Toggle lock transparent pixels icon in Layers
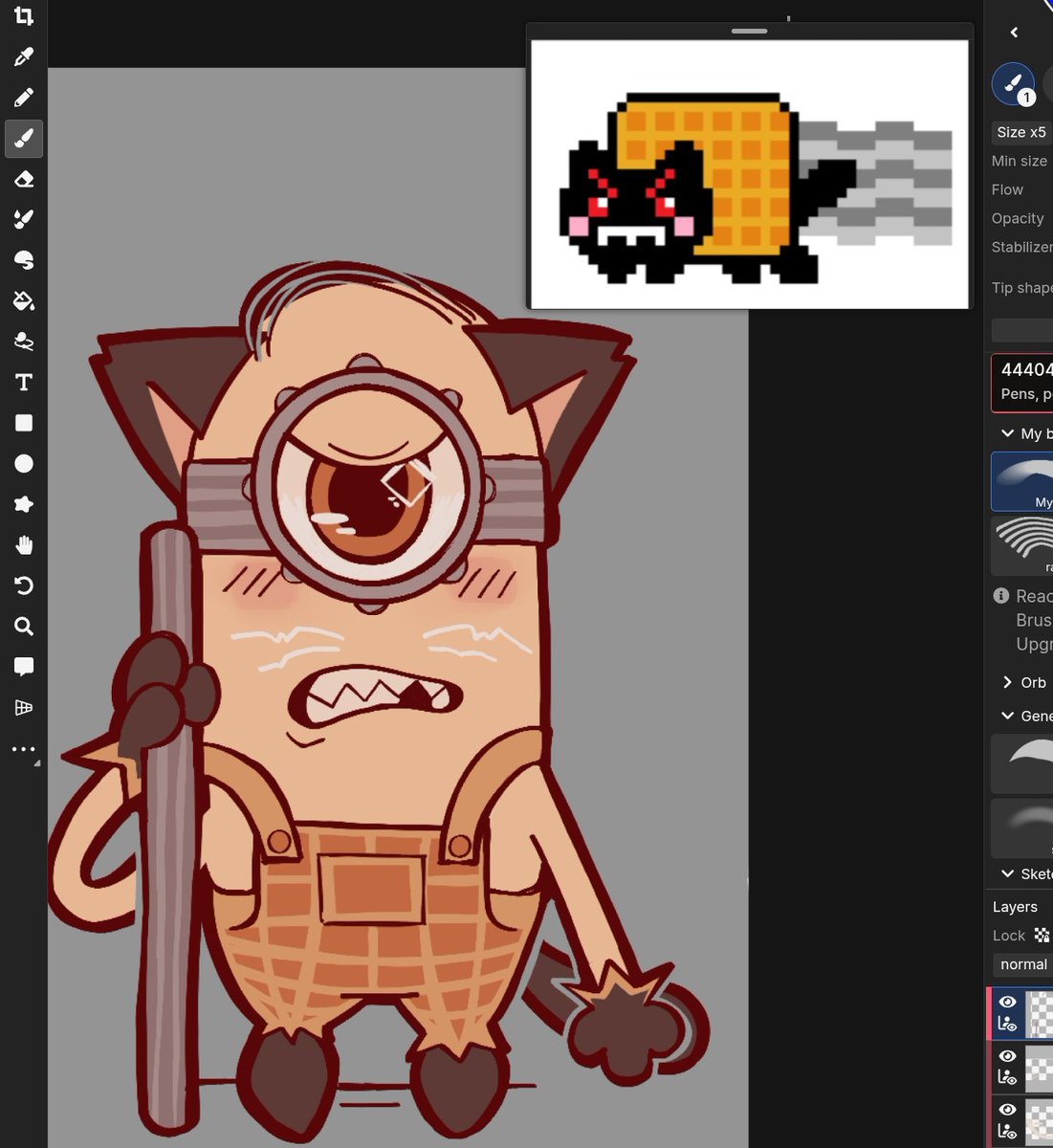The image size is (1053, 1148). [1042, 936]
